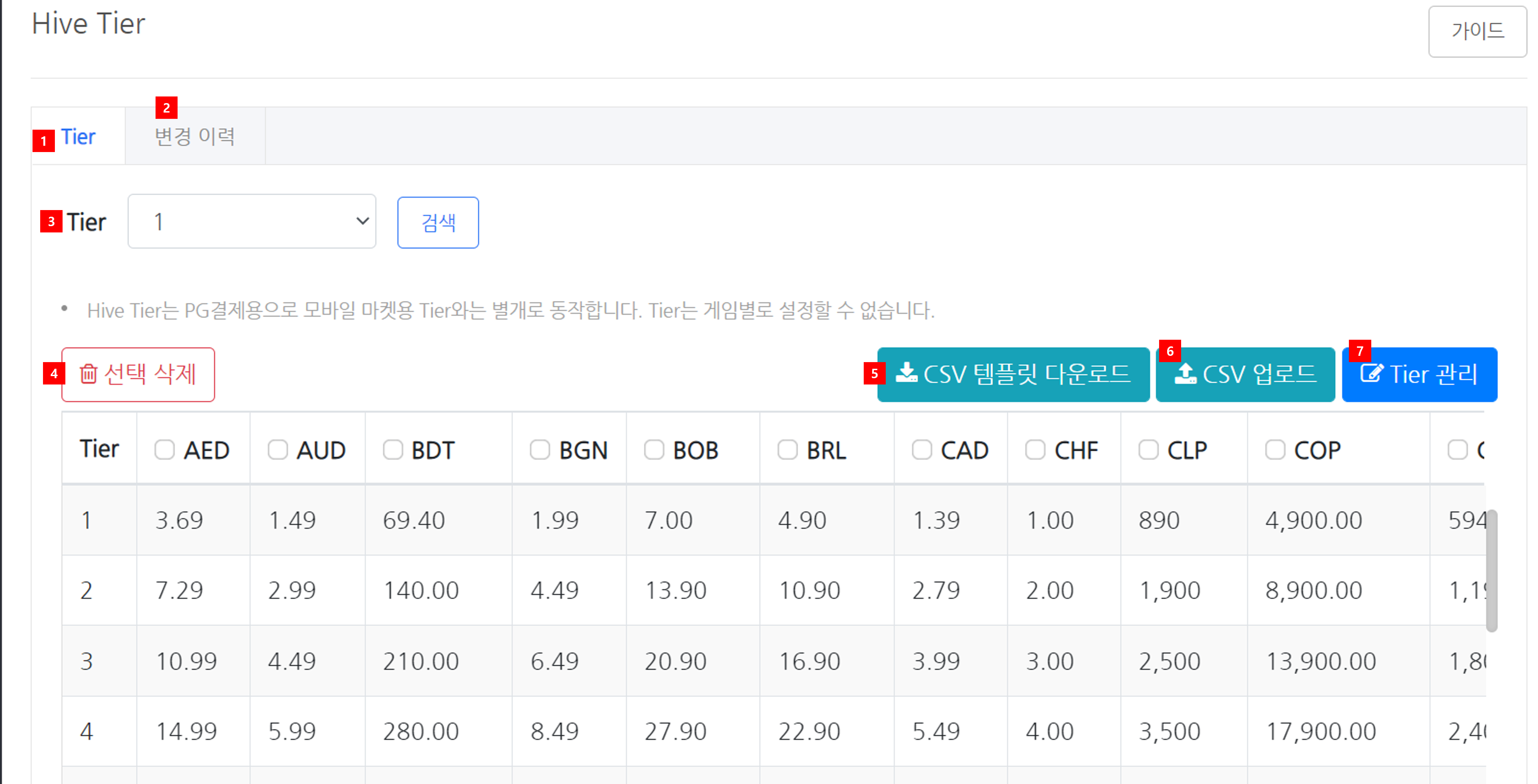Viewport: 1538px width, 784px height.
Task: Select the CHF column checkbox
Action: pos(1035,449)
